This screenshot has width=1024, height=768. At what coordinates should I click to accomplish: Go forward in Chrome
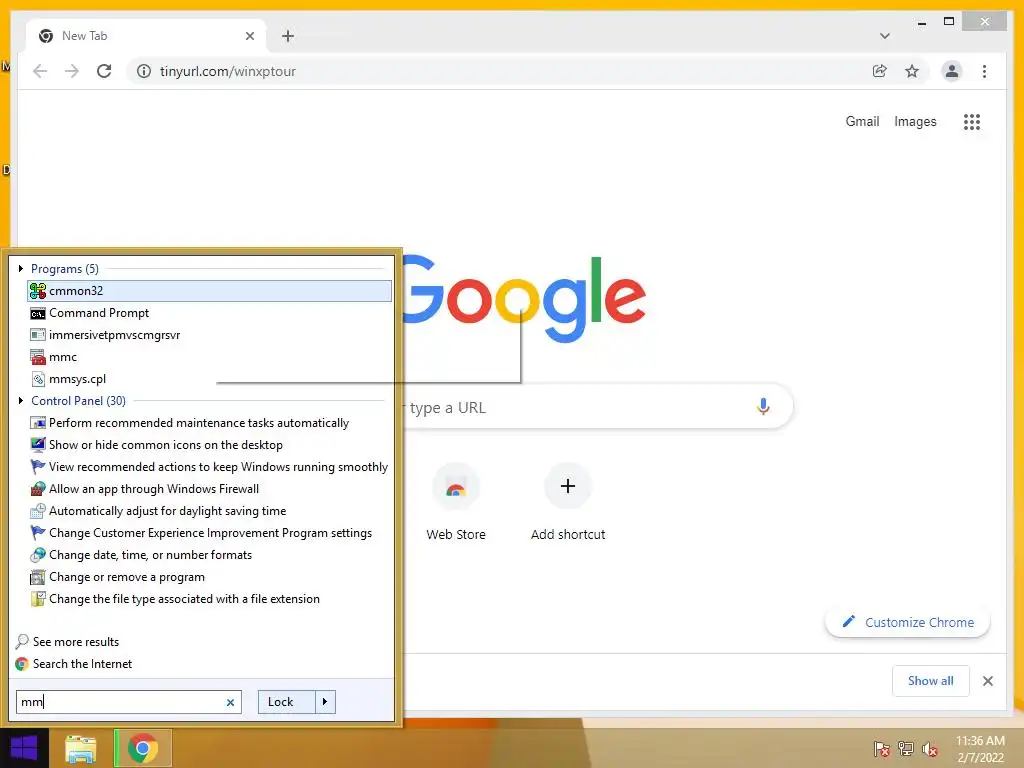[72, 71]
